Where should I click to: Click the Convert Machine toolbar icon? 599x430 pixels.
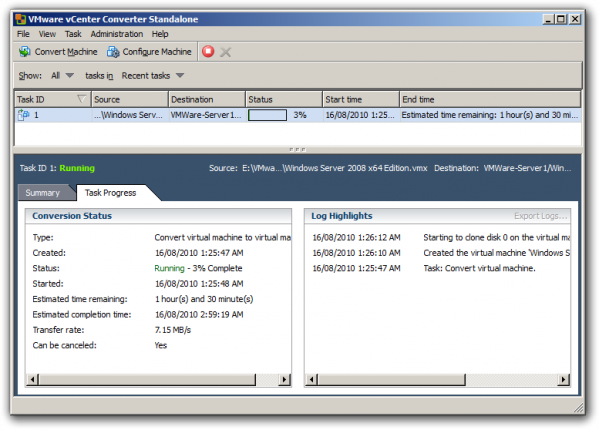click(x=25, y=52)
